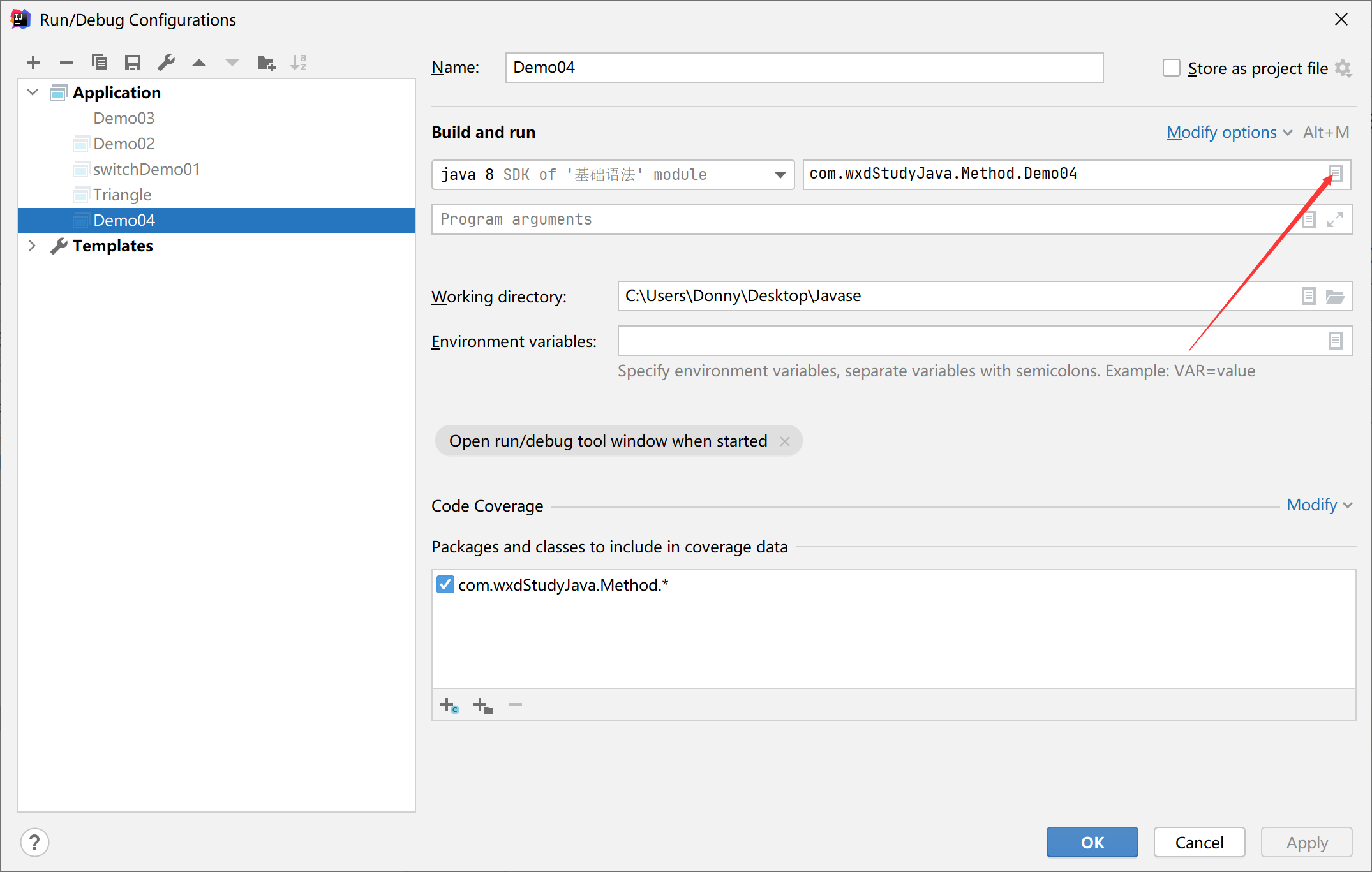Enable Store as project file checkbox
1372x872 pixels.
point(1172,68)
